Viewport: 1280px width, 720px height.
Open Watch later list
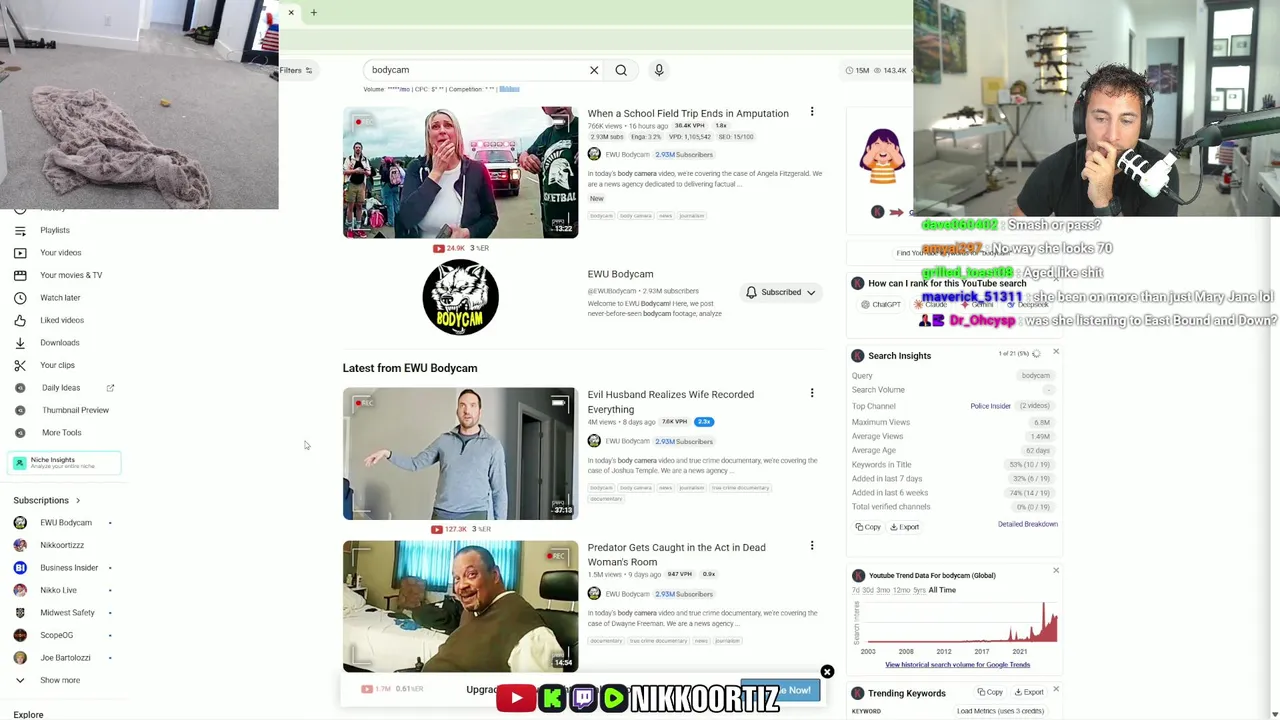click(x=60, y=298)
